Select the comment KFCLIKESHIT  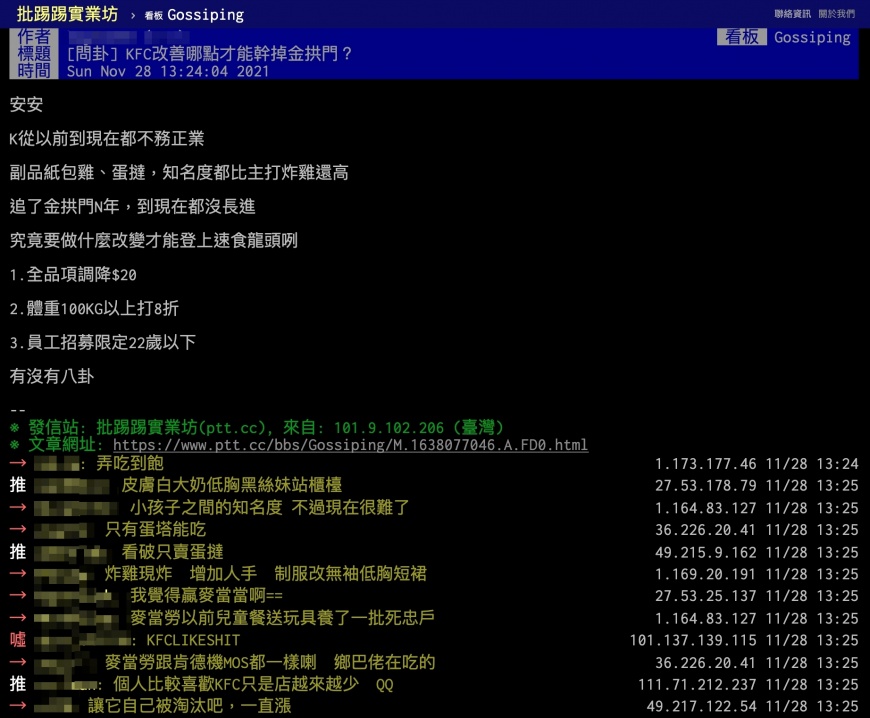click(193, 640)
